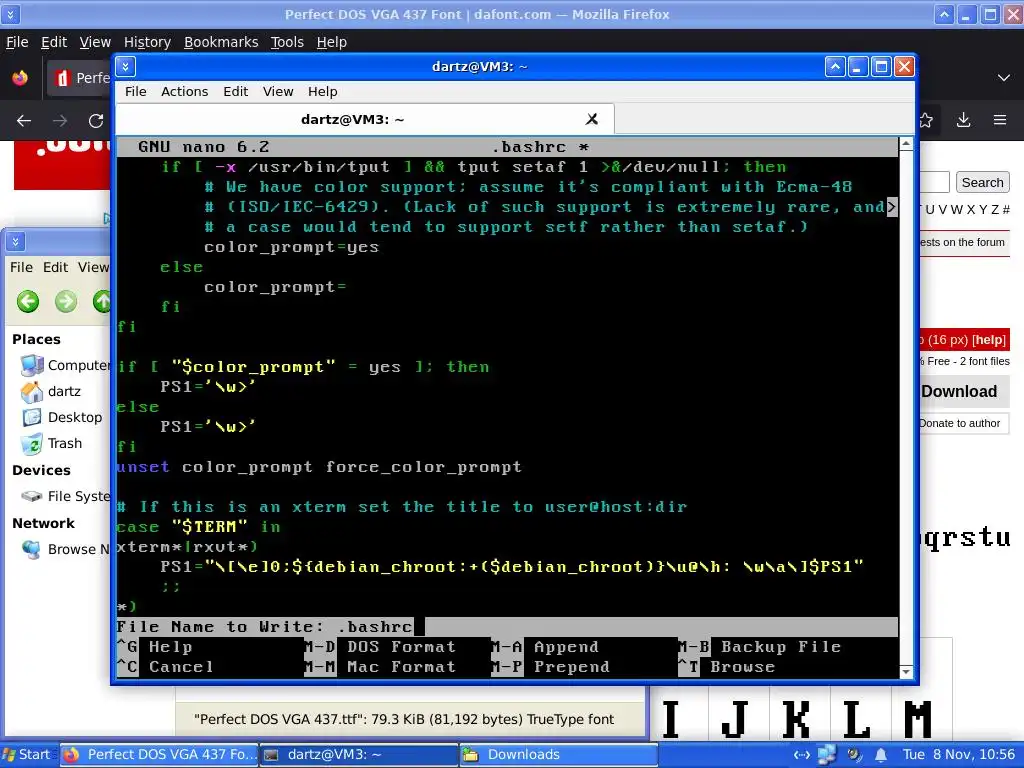Select Computer in Places sidebar

point(64,365)
